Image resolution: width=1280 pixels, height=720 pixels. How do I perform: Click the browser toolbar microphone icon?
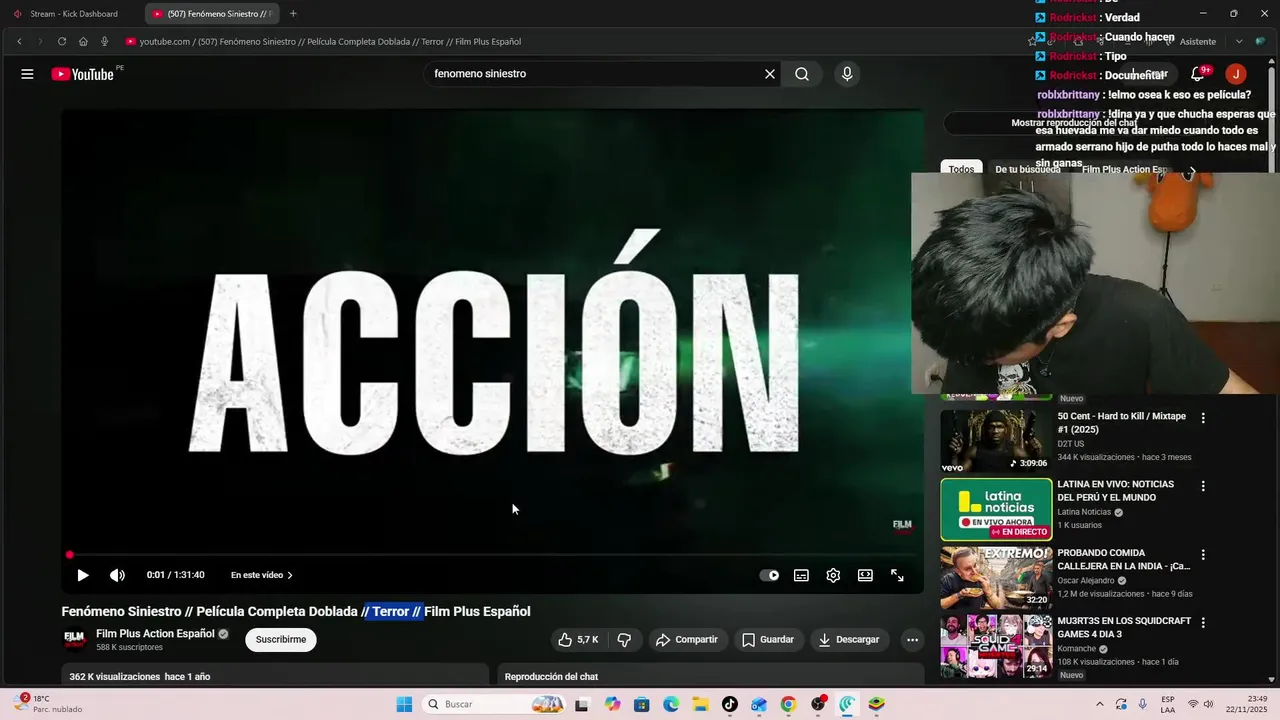(104, 41)
